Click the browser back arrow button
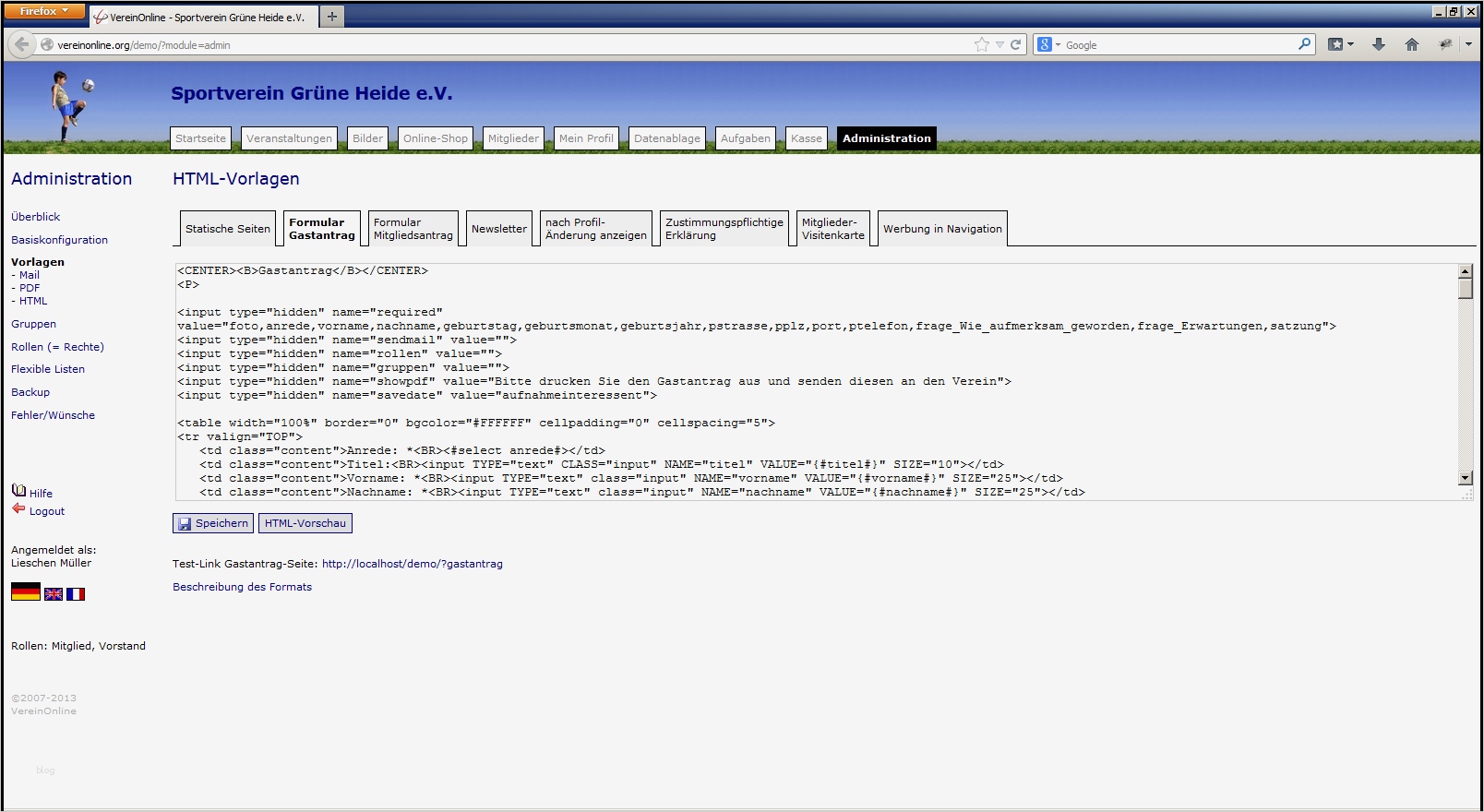This screenshot has width=1484, height=812. [21, 44]
